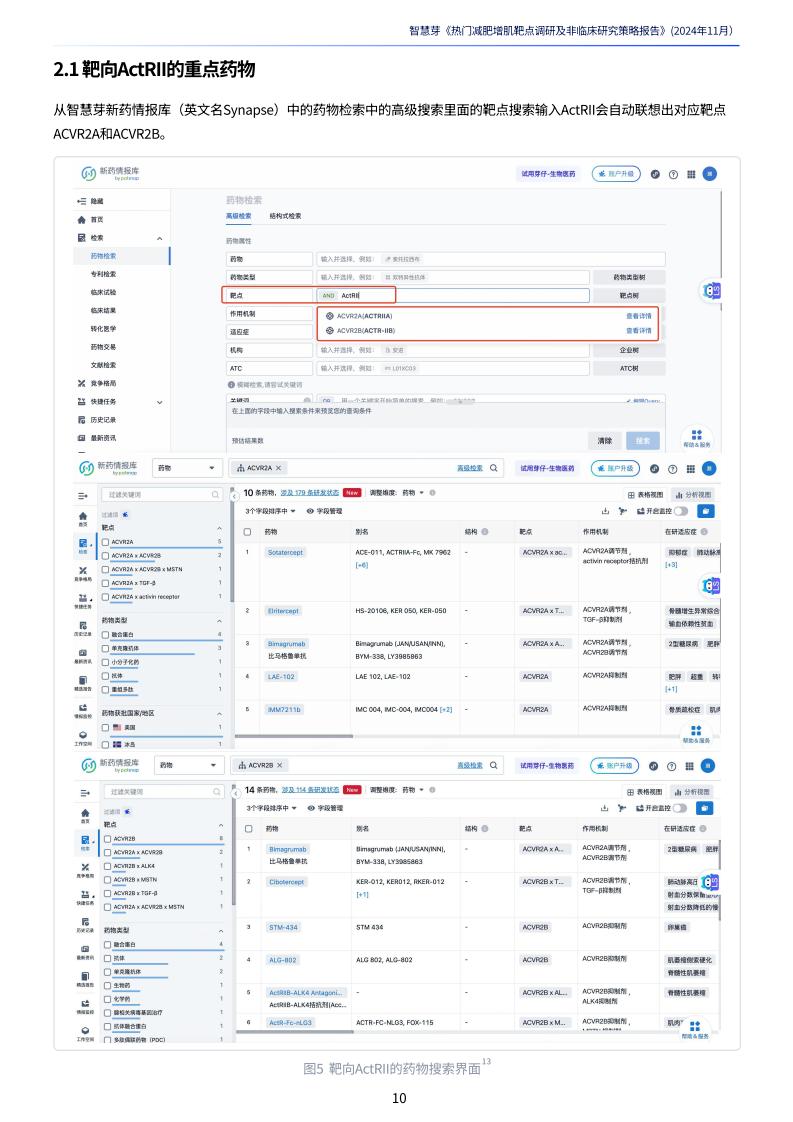Check the ACVR2A x activin receptor filter
This screenshot has height=1122, width=793.
pyautogui.click(x=106, y=597)
